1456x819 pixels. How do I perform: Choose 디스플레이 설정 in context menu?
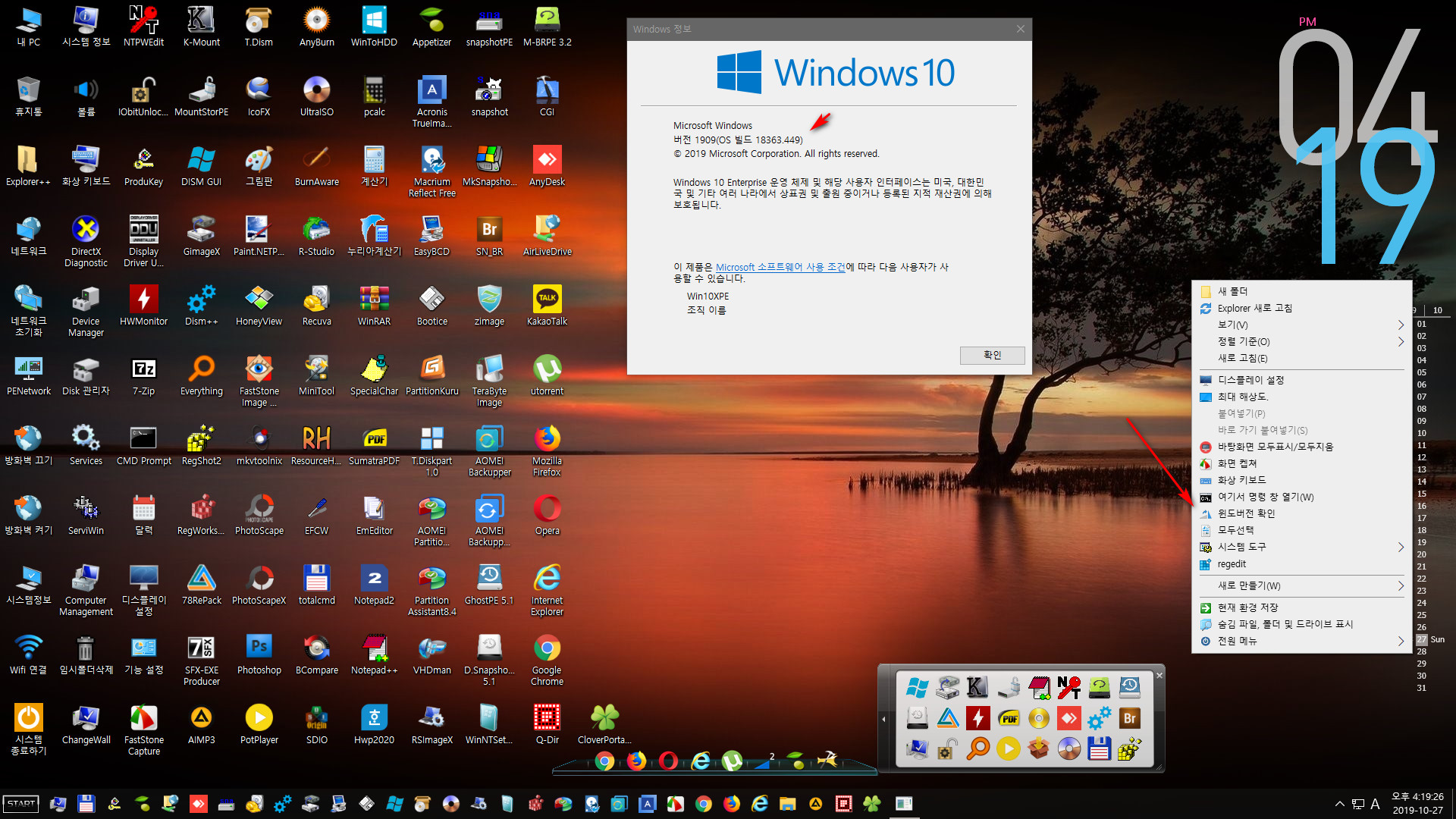1301,380
